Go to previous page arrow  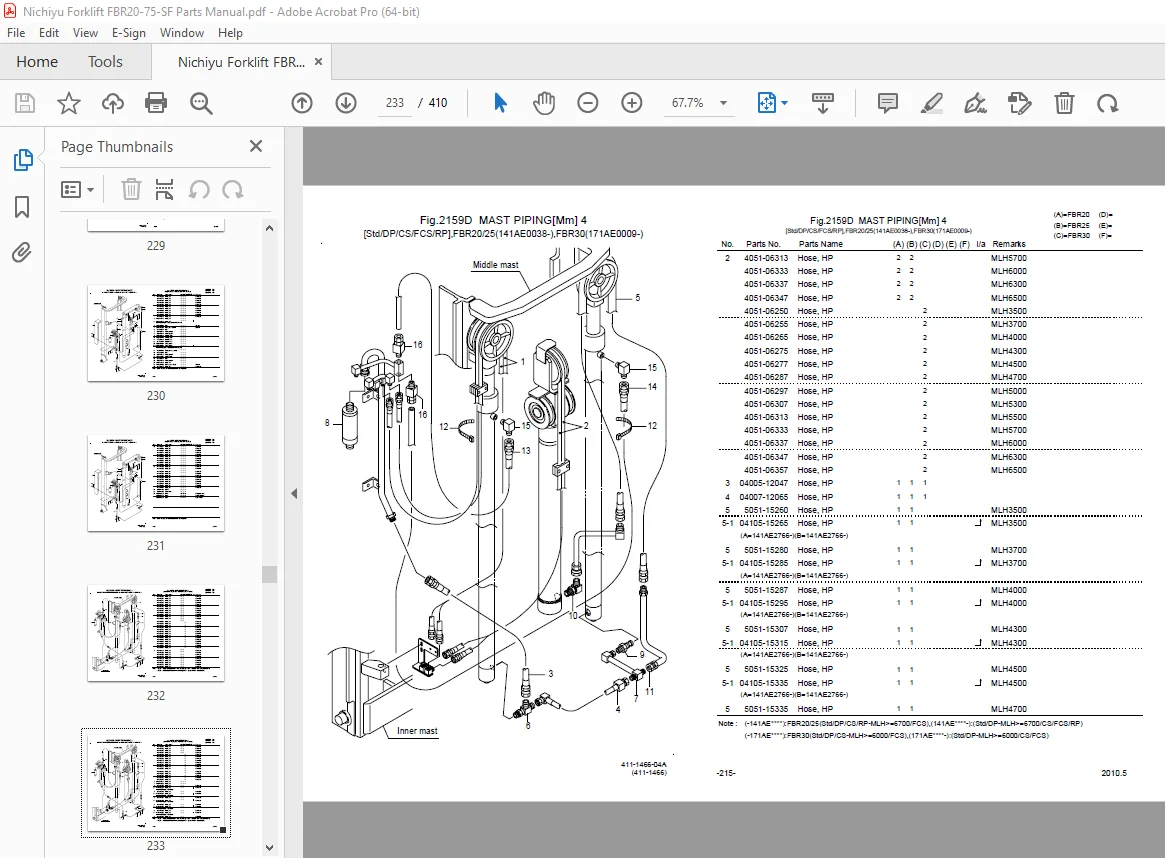(302, 103)
